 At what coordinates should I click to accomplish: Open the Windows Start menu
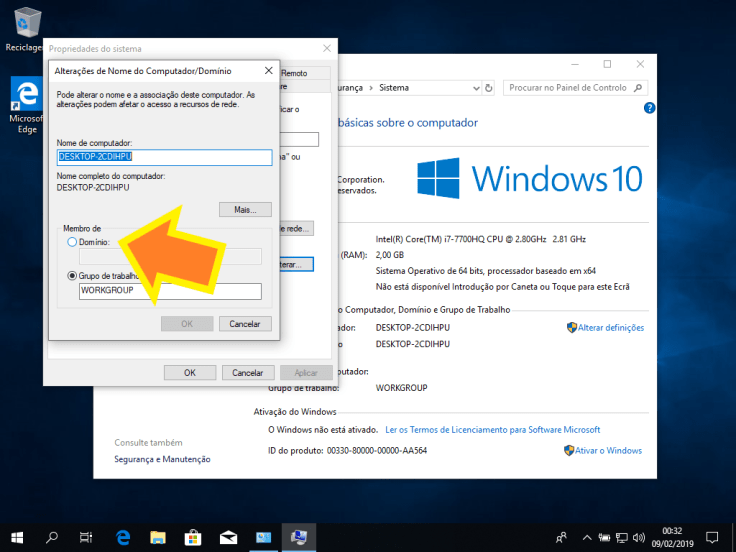click(x=18, y=537)
